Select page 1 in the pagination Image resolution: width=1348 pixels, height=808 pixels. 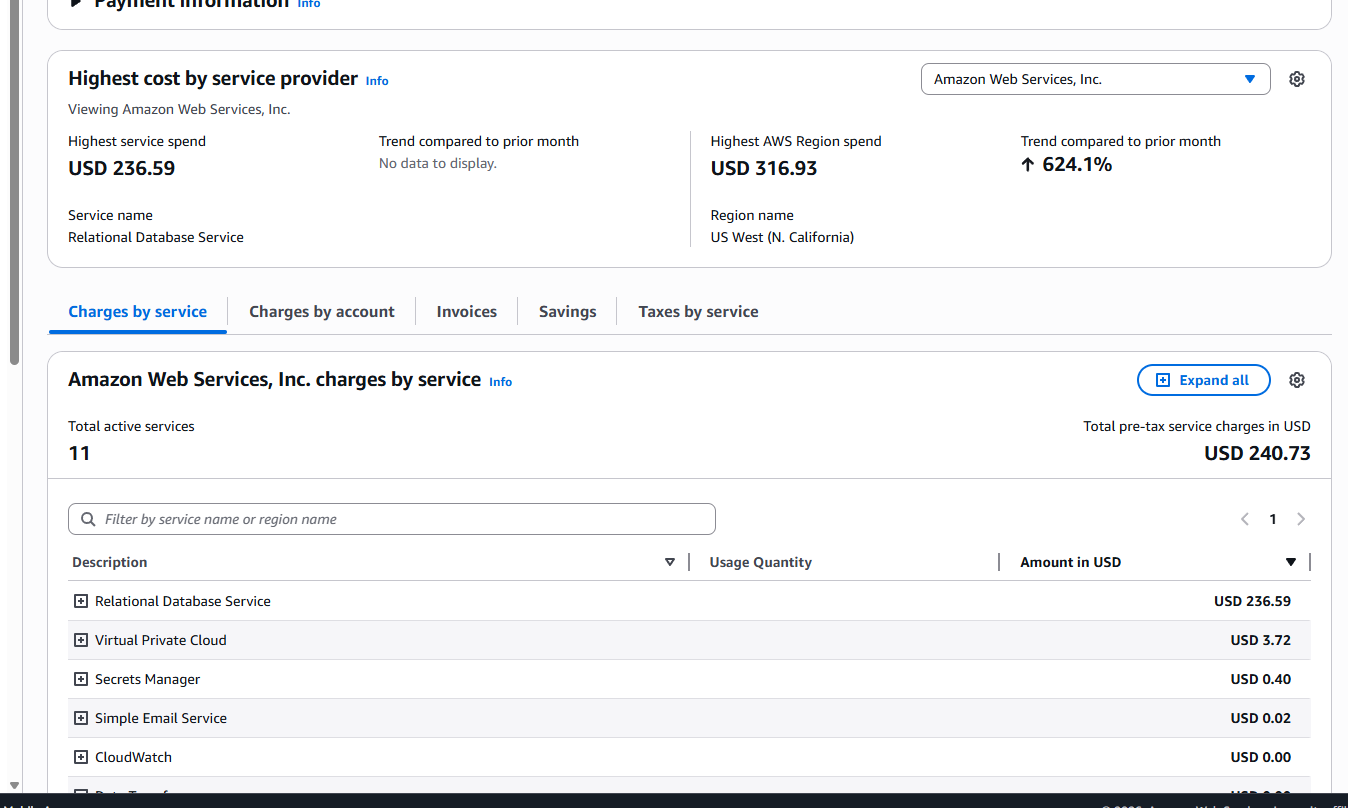[1273, 519]
